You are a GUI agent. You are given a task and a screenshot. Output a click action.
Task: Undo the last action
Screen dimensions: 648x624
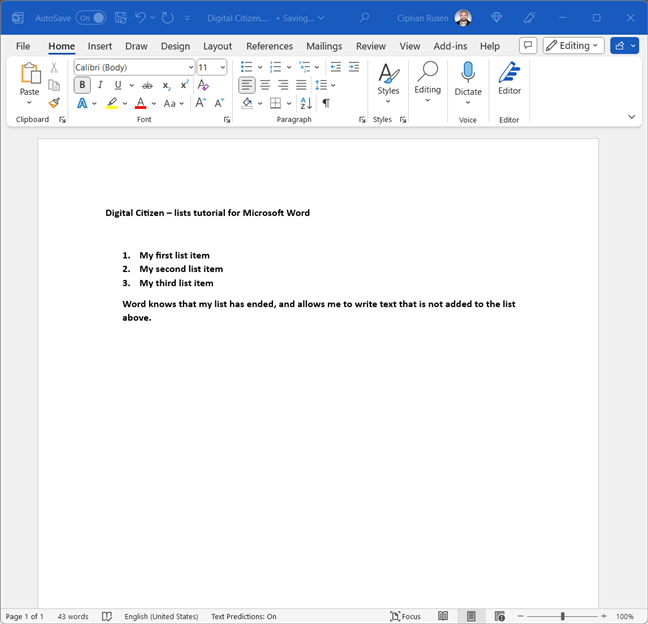coord(141,18)
